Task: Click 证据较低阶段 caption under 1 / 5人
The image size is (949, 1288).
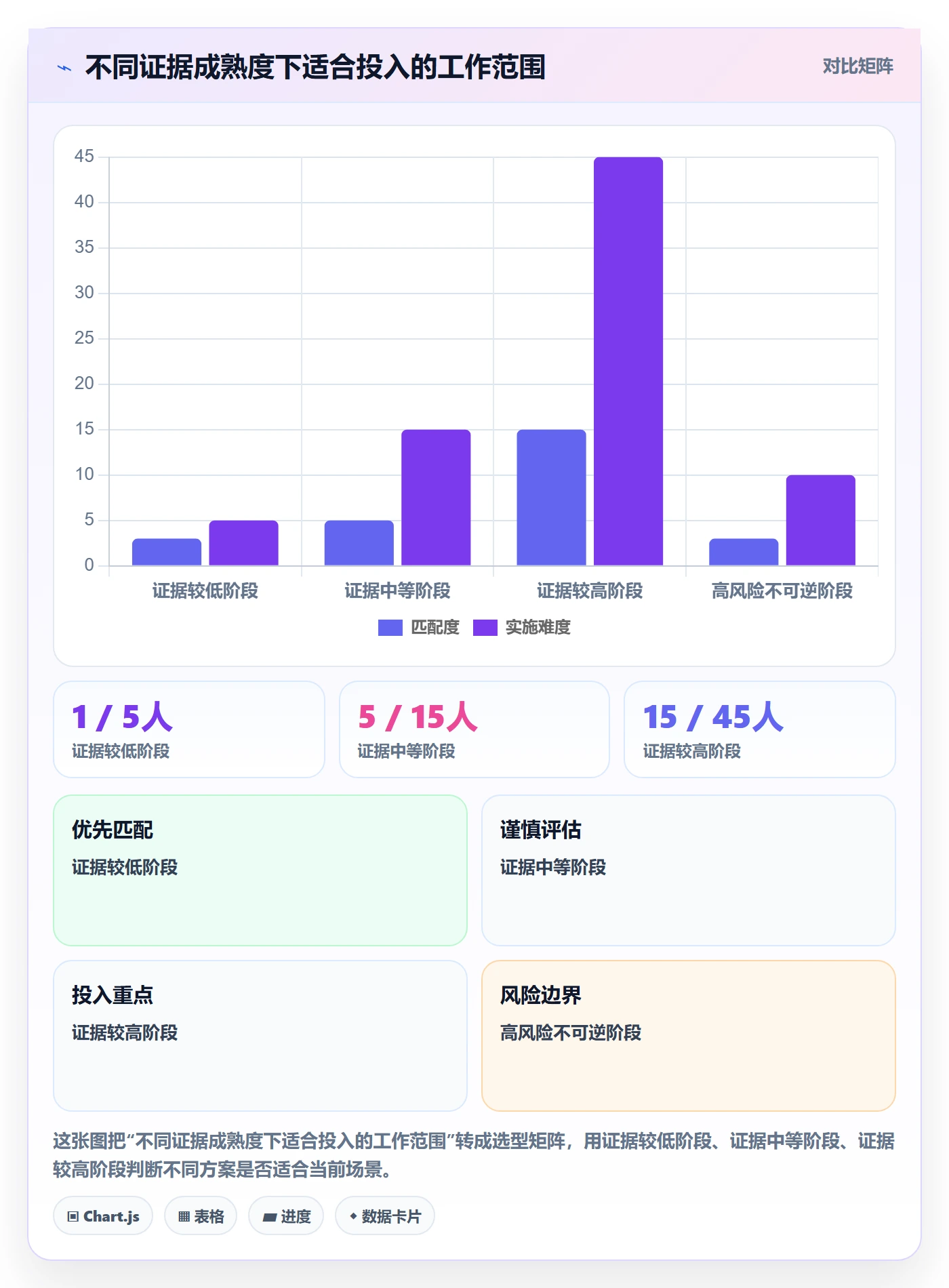Action: tap(121, 751)
